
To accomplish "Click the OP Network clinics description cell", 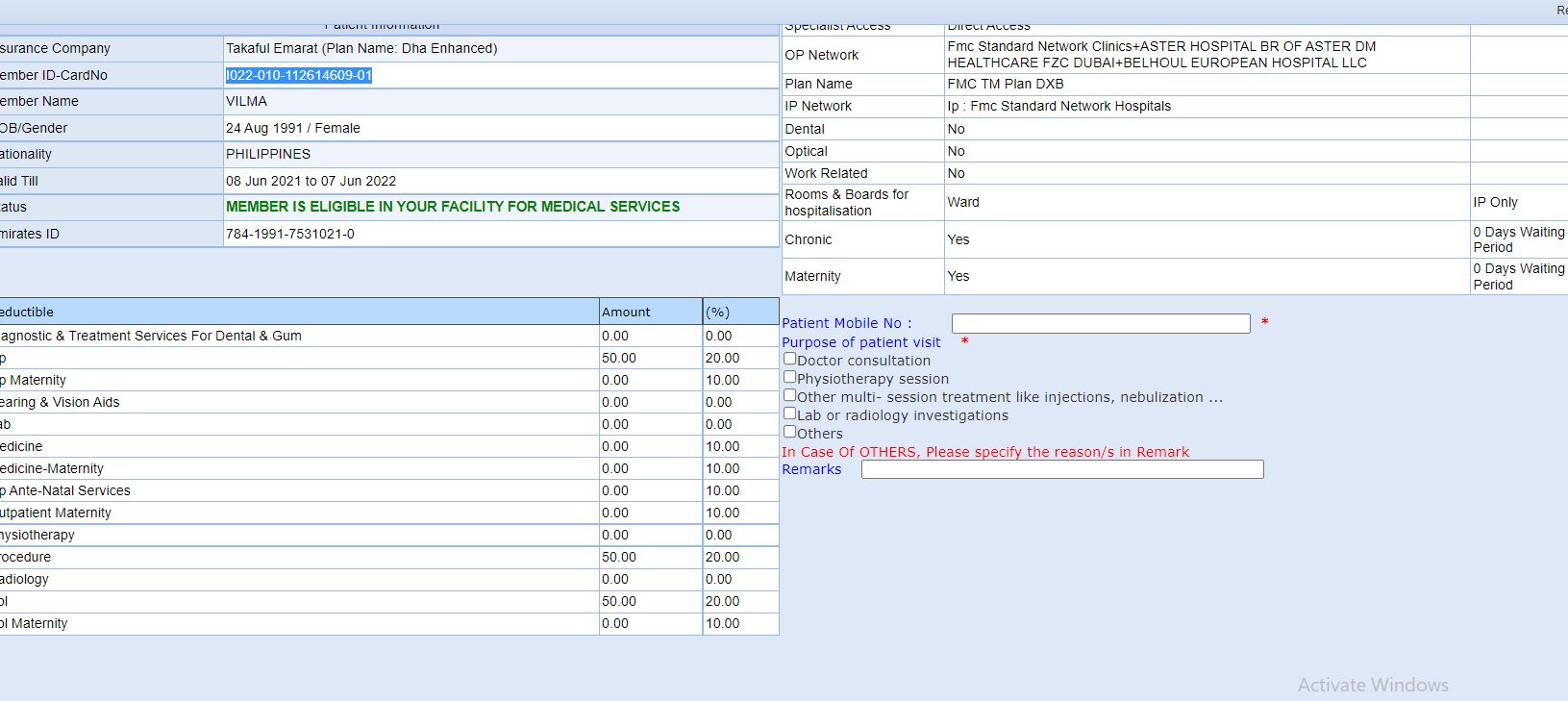I will (x=1160, y=54).
